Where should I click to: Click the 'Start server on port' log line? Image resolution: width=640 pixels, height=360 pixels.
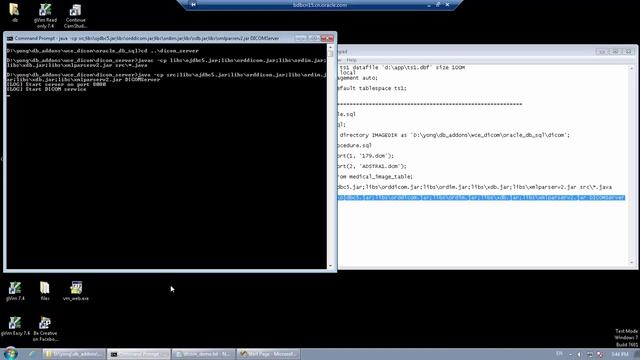coord(56,84)
